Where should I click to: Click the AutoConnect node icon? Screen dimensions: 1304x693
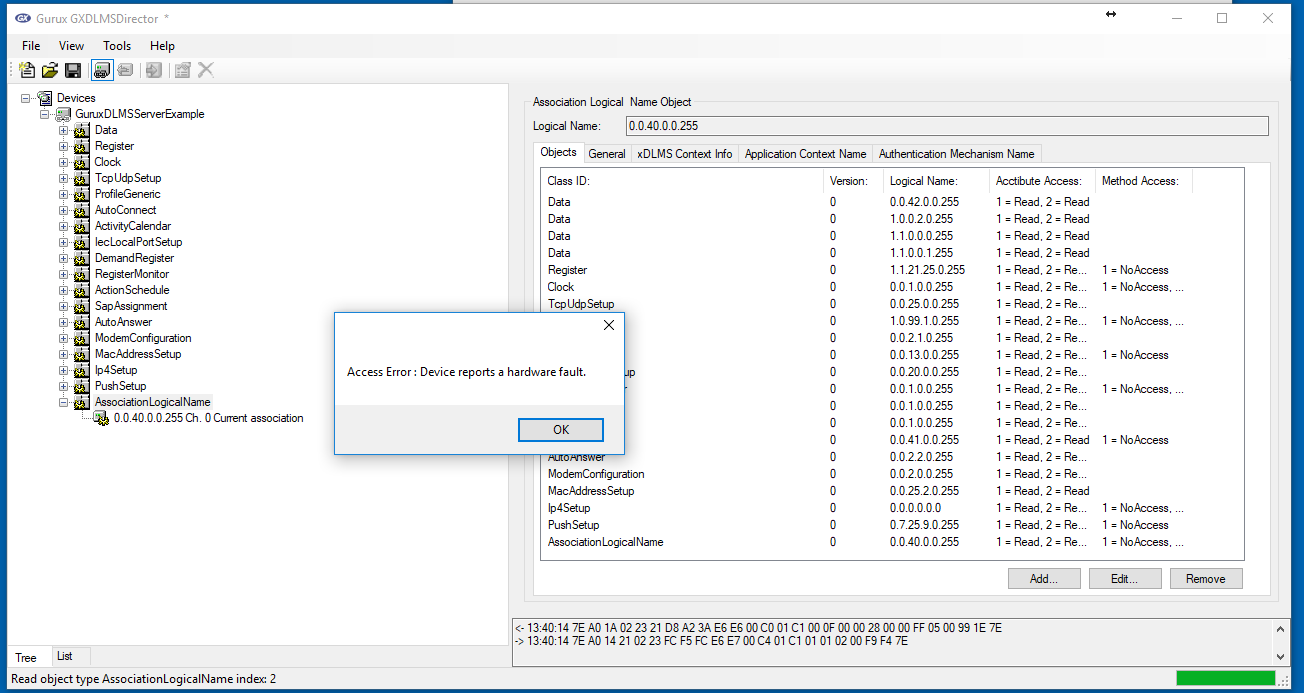(x=82, y=210)
